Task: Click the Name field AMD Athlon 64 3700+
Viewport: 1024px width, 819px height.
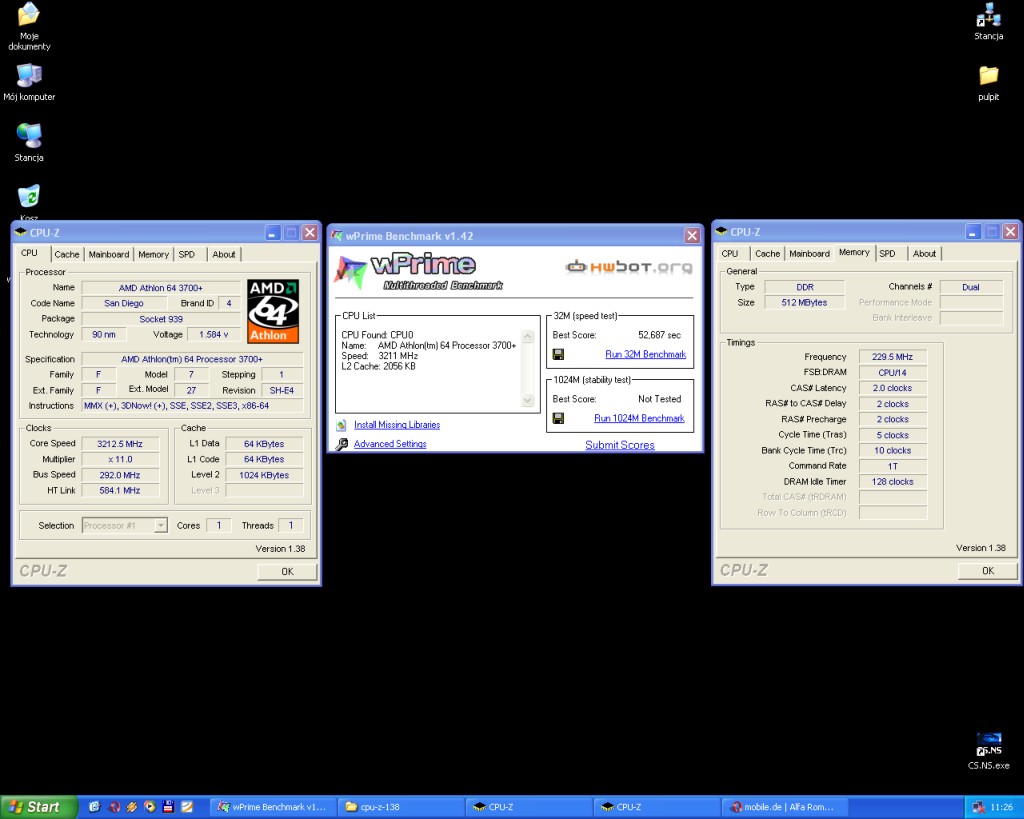Action: point(161,287)
